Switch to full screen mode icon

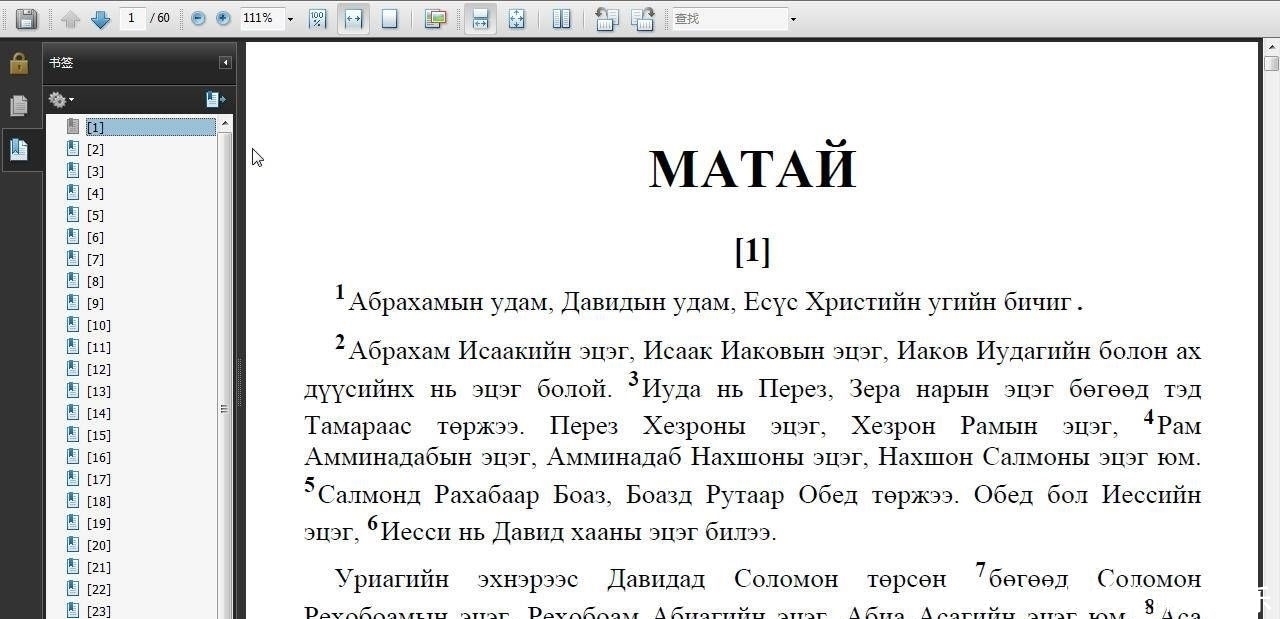coord(517,18)
